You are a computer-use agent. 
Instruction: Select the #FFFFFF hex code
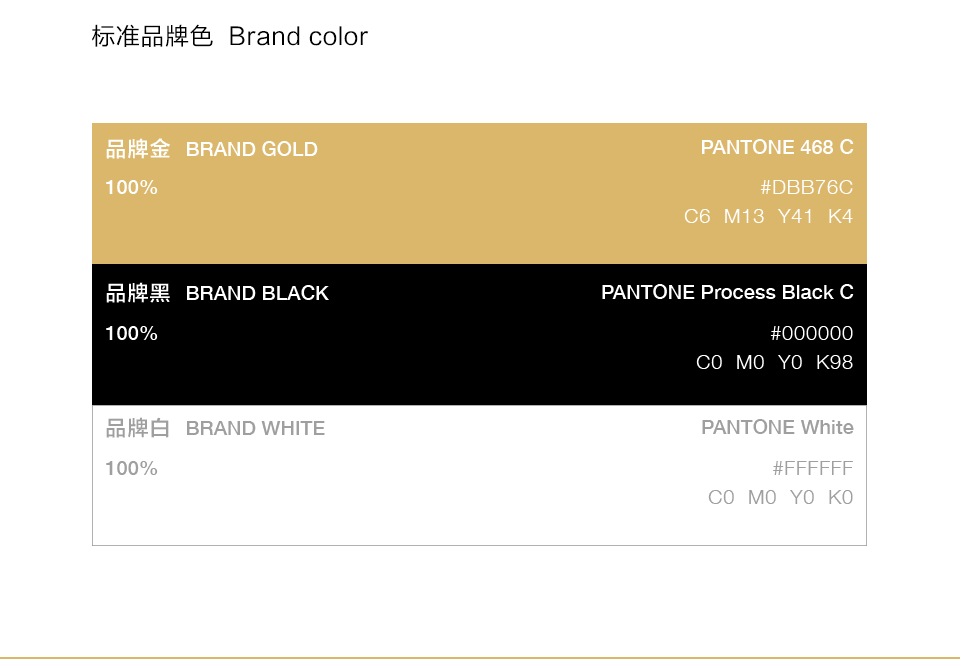click(x=812, y=469)
